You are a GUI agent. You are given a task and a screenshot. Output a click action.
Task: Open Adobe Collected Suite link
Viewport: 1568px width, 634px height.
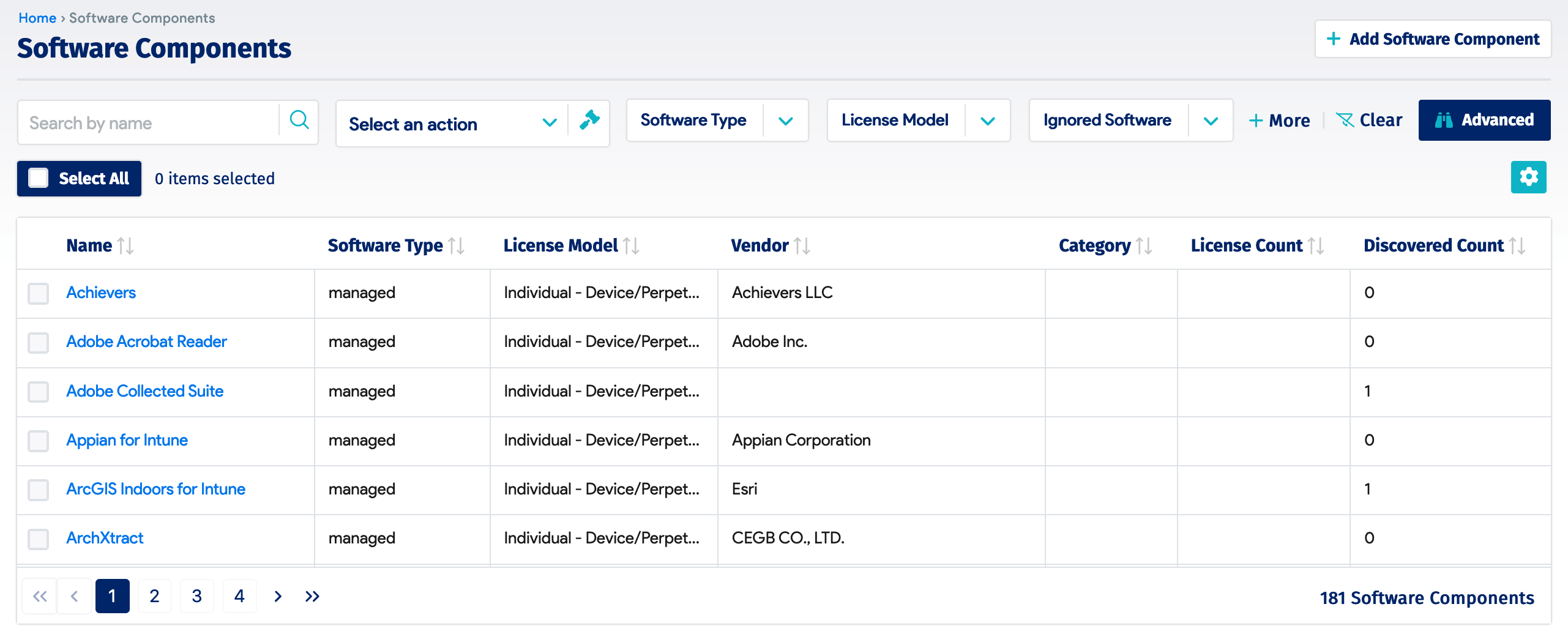144,391
